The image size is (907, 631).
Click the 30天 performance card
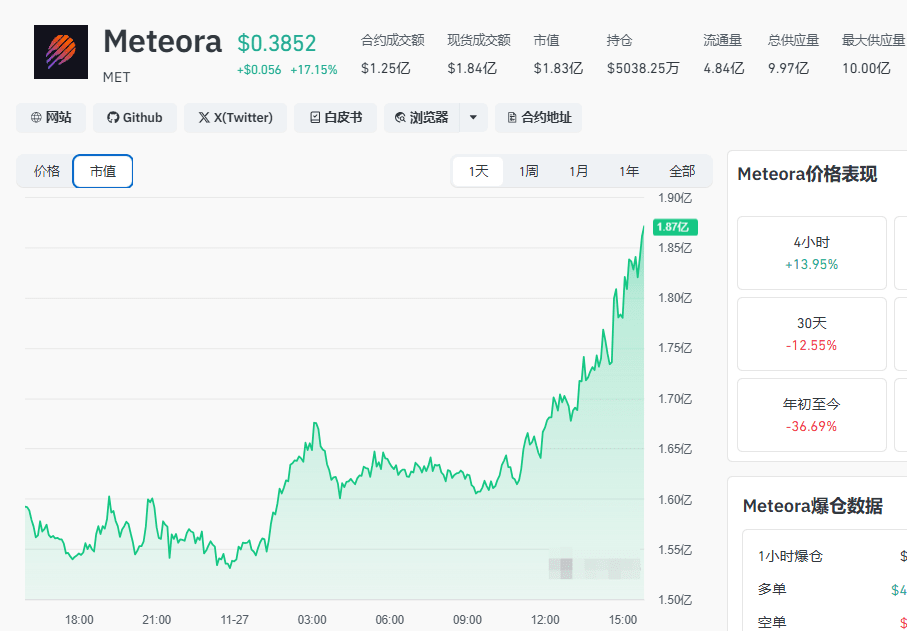(x=811, y=334)
